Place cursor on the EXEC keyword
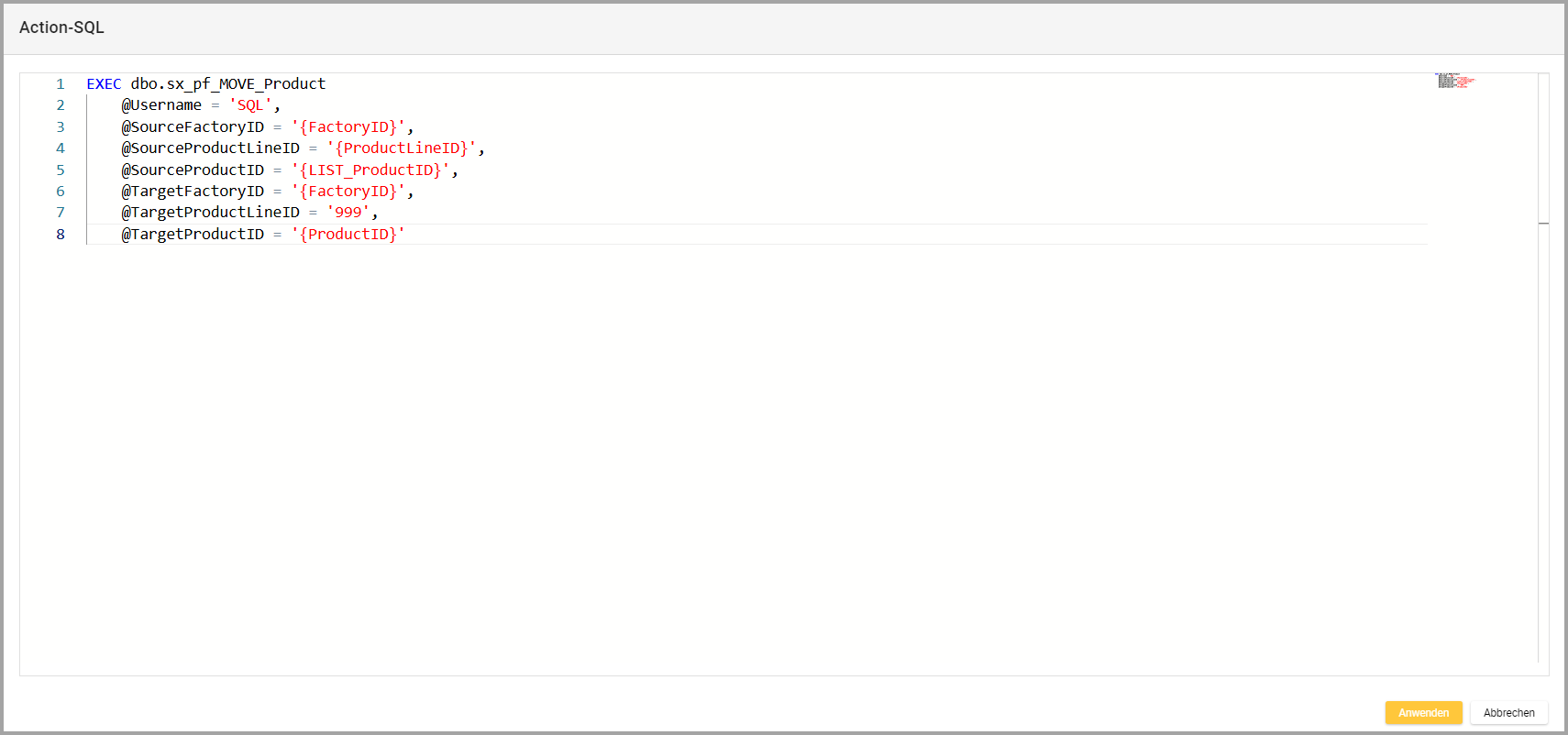This screenshot has width=1568, height=735. [104, 84]
